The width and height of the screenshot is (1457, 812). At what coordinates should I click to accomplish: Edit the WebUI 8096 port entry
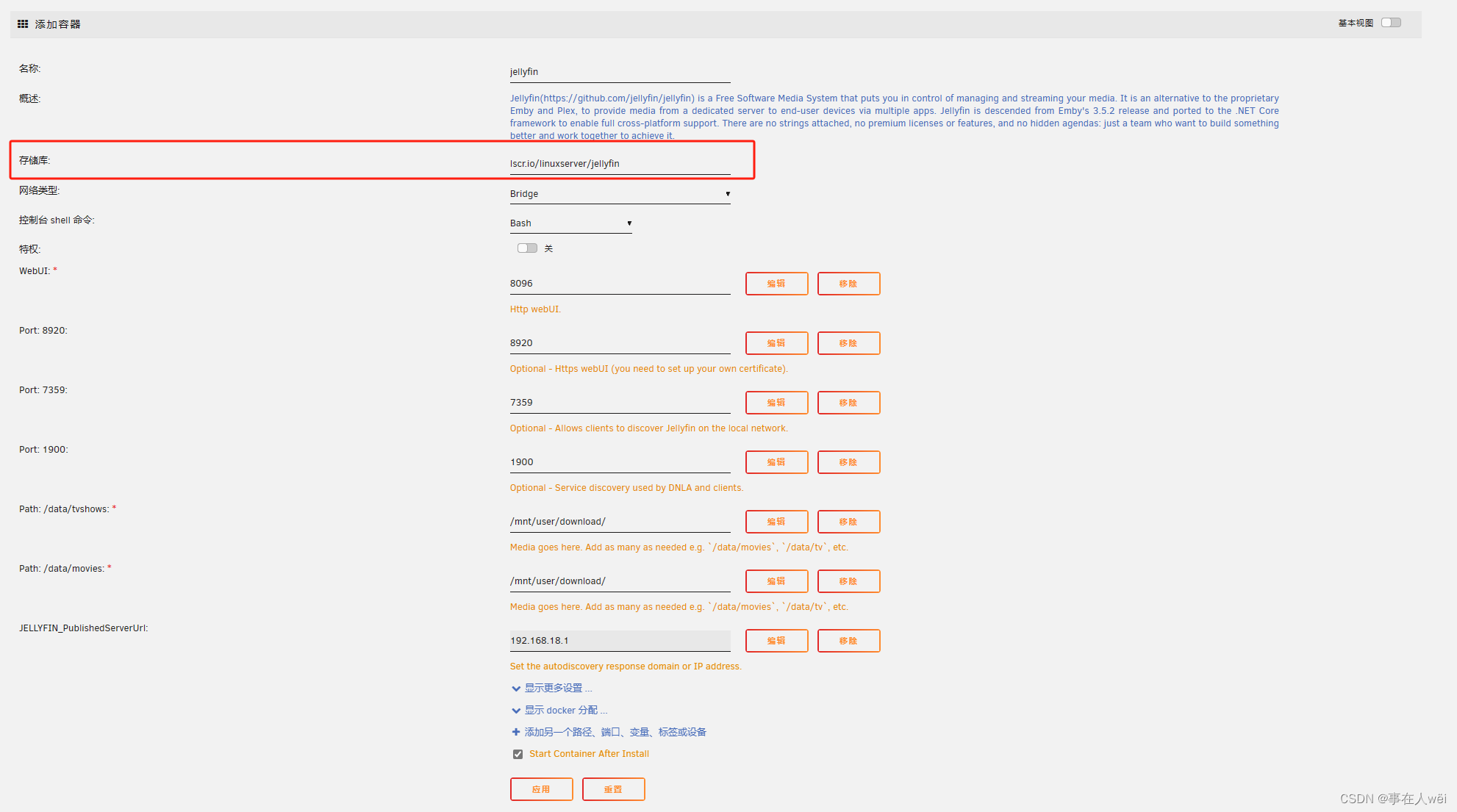tap(776, 284)
